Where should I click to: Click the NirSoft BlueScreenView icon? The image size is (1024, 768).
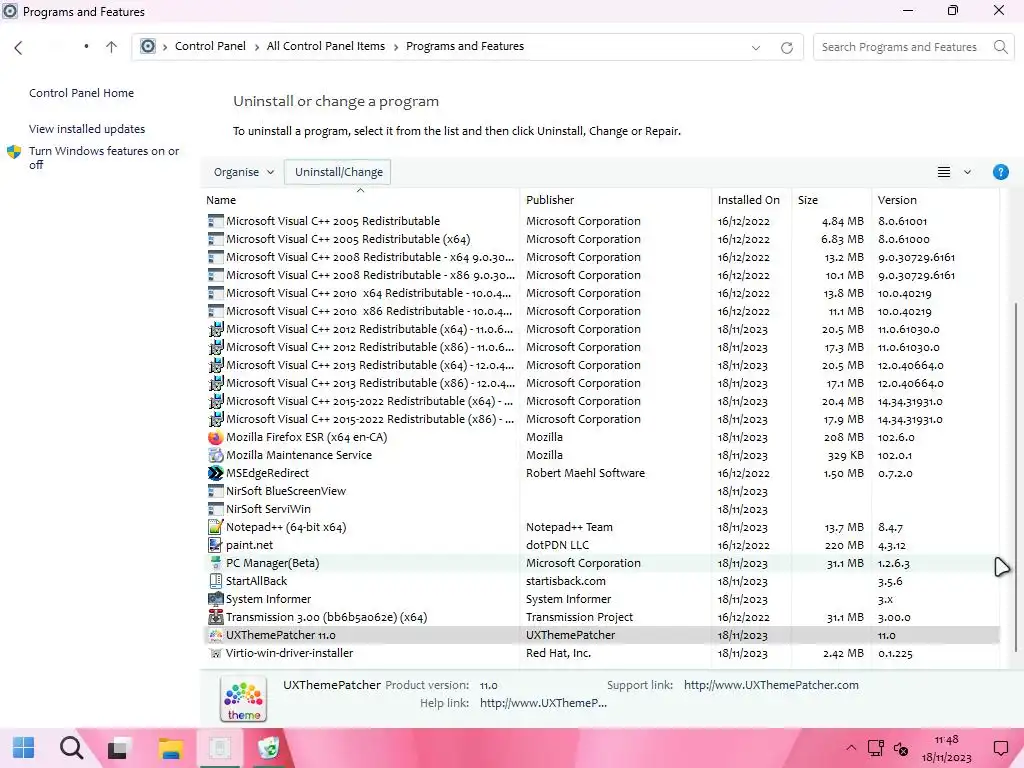click(216, 491)
